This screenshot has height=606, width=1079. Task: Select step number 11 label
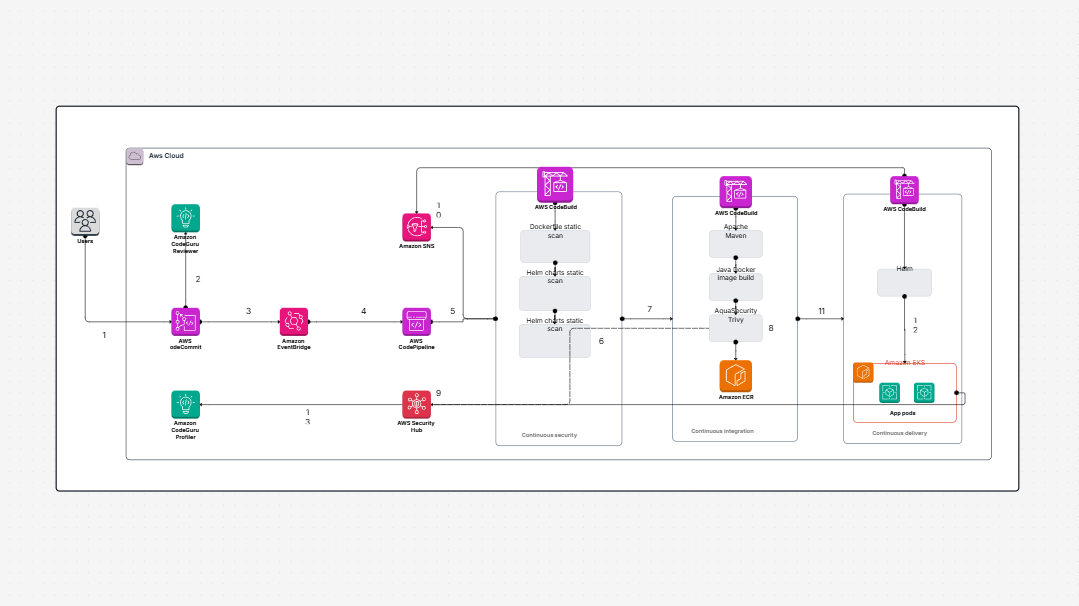822,312
